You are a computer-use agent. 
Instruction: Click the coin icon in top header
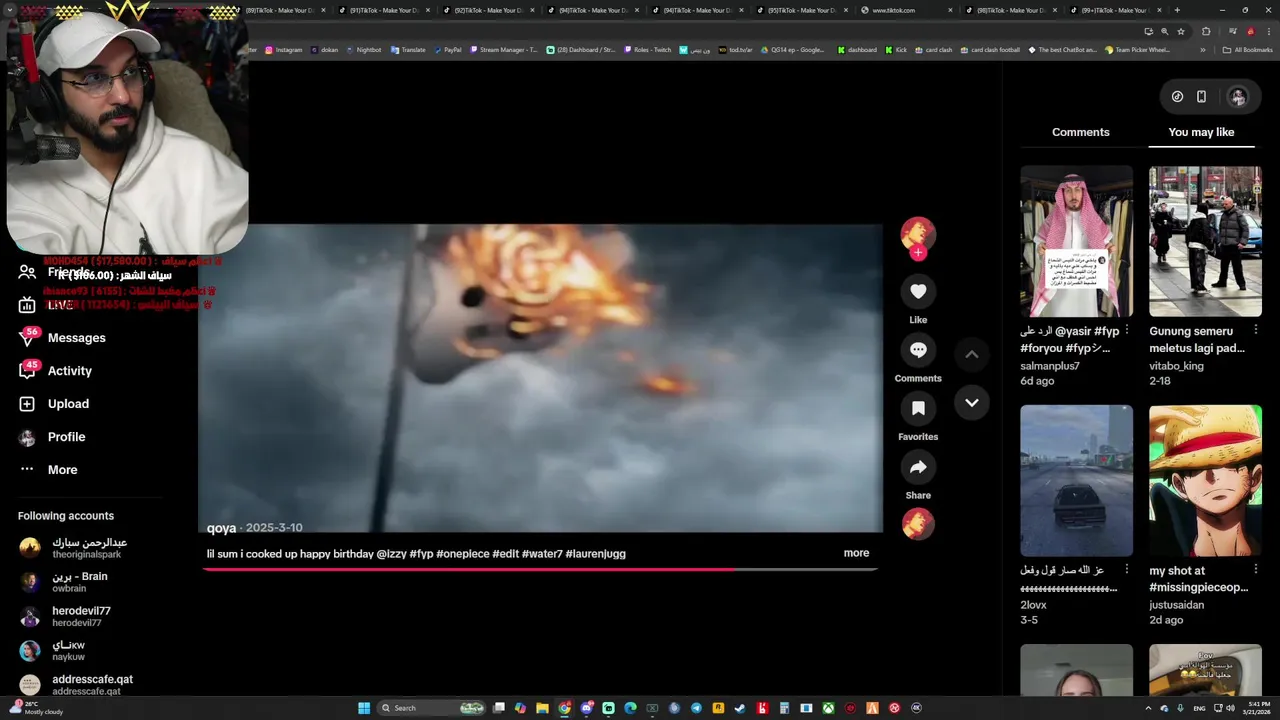pos(1177,97)
